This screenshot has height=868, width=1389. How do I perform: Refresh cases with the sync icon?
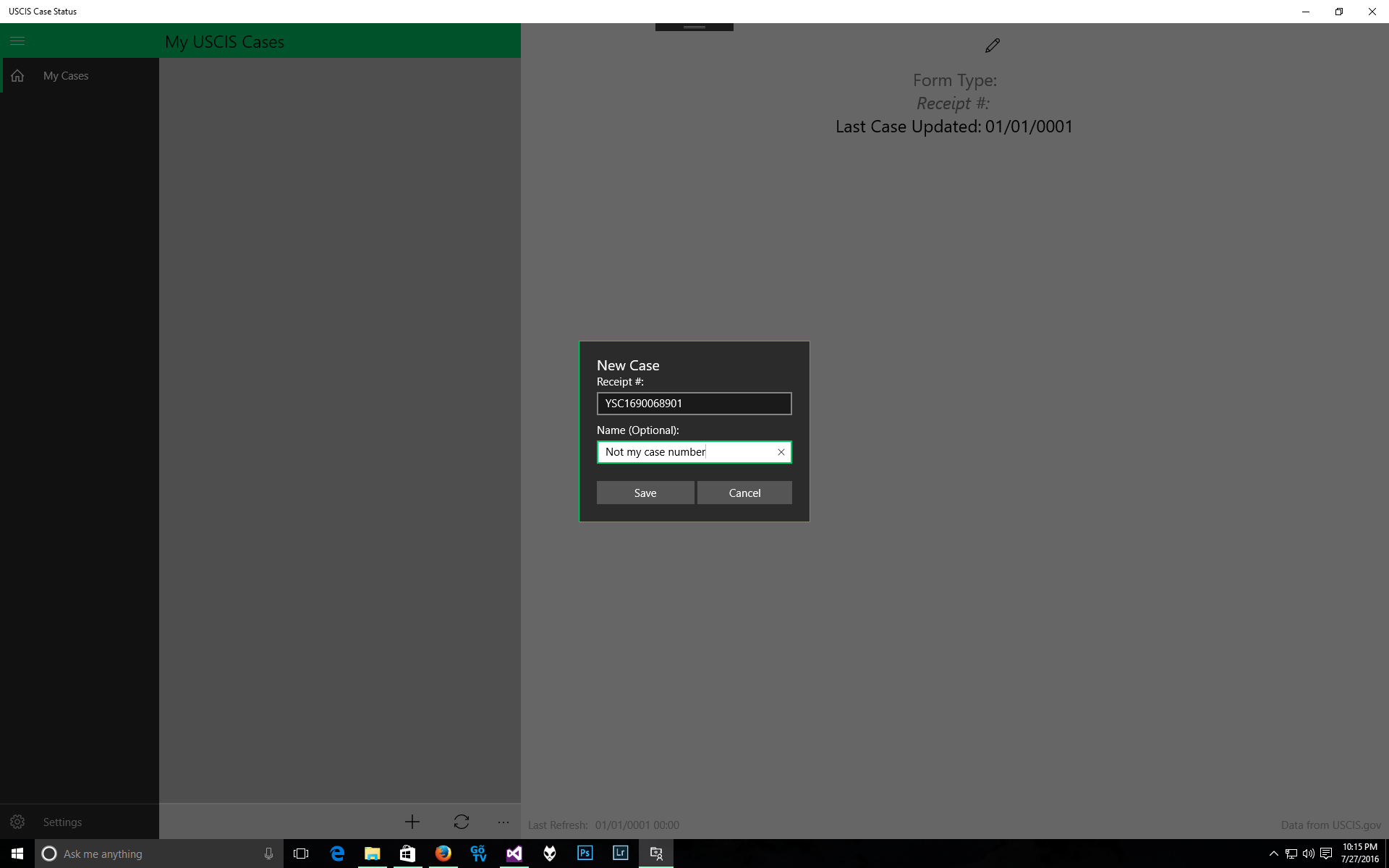click(462, 822)
